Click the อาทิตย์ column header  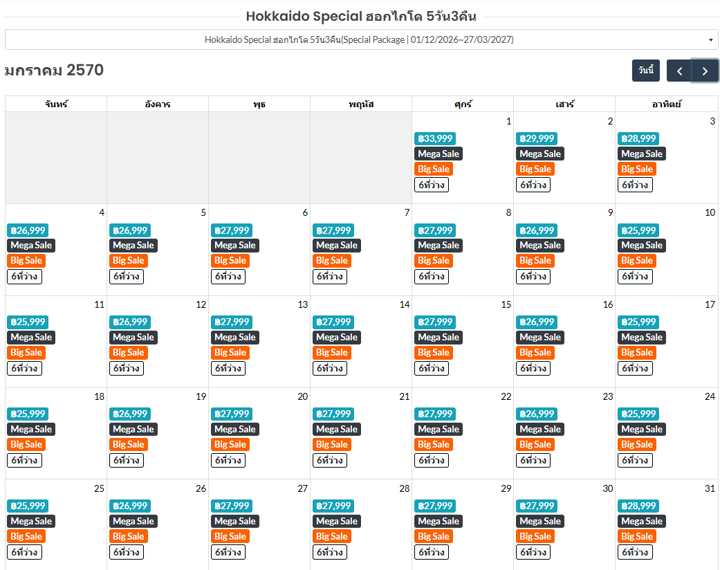(x=667, y=104)
